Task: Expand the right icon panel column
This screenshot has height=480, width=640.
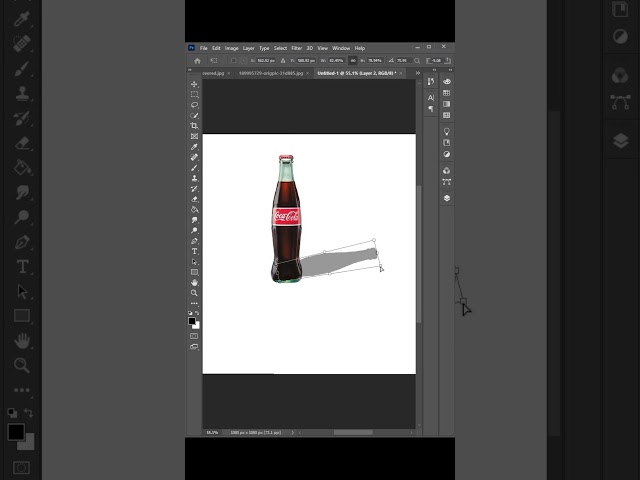Action: (x=450, y=70)
